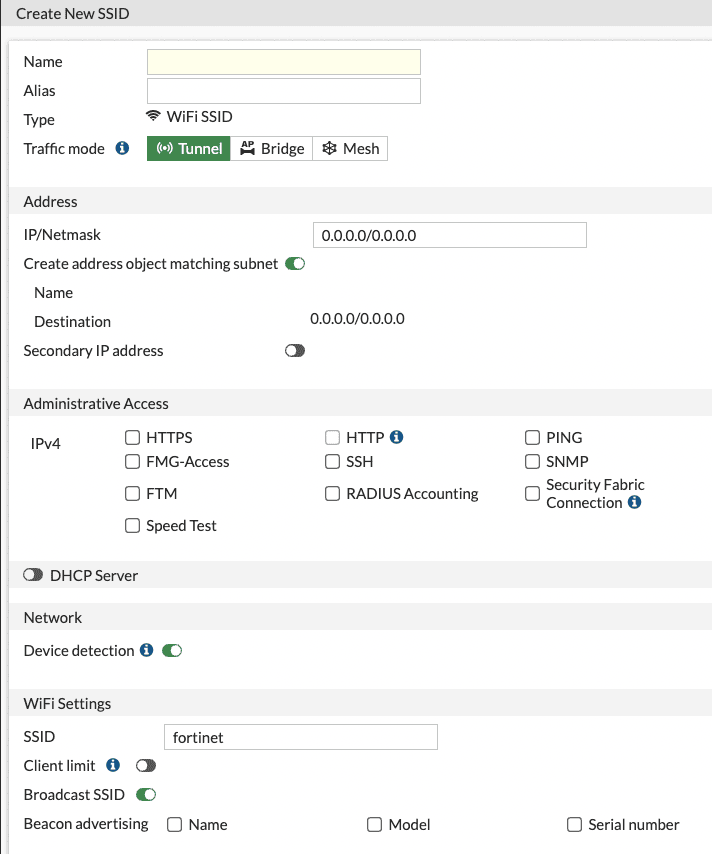Choose Mesh traffic mode

[350, 148]
